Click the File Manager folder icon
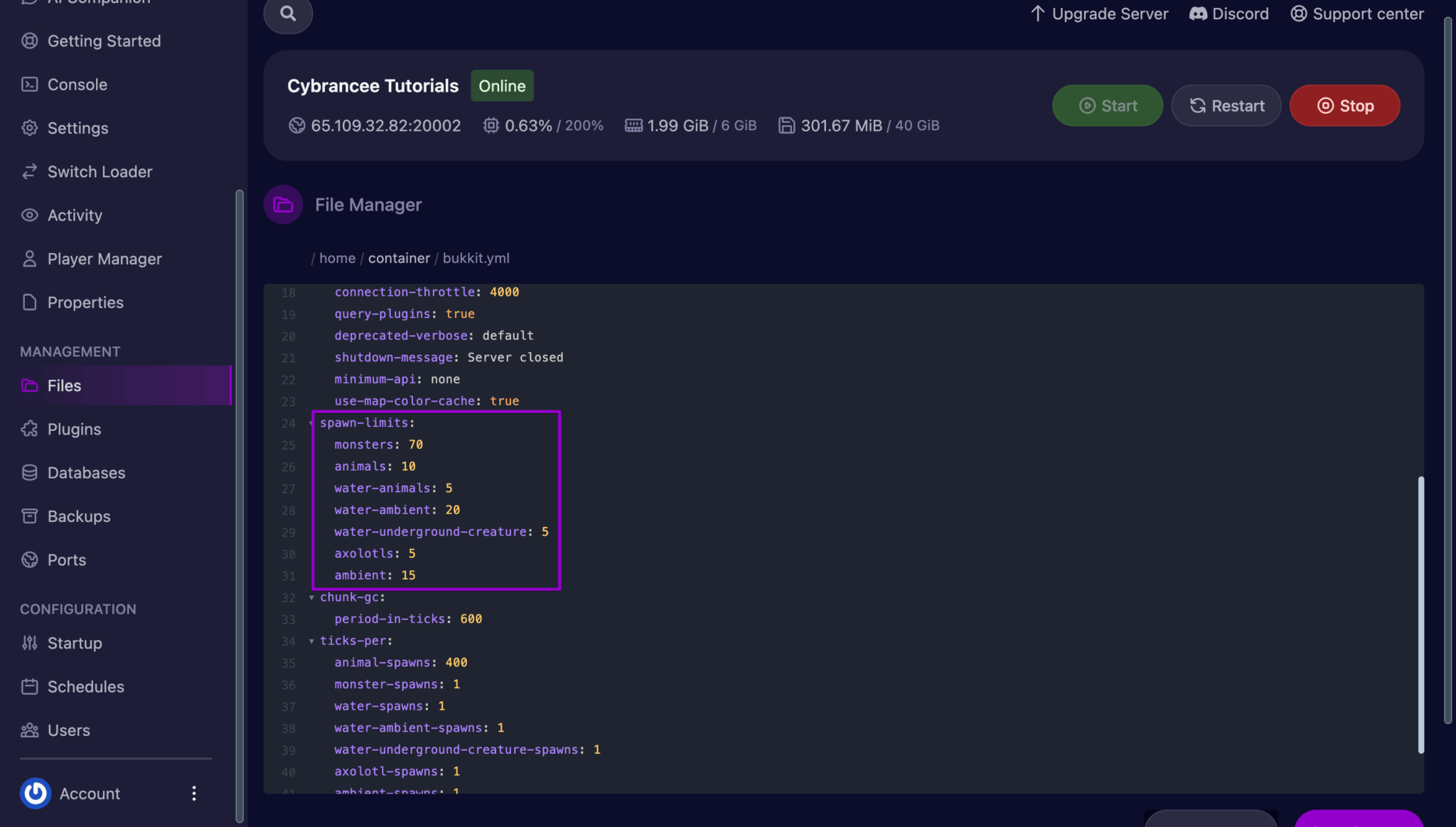Screen dimensions: 1456x827 coord(284,205)
